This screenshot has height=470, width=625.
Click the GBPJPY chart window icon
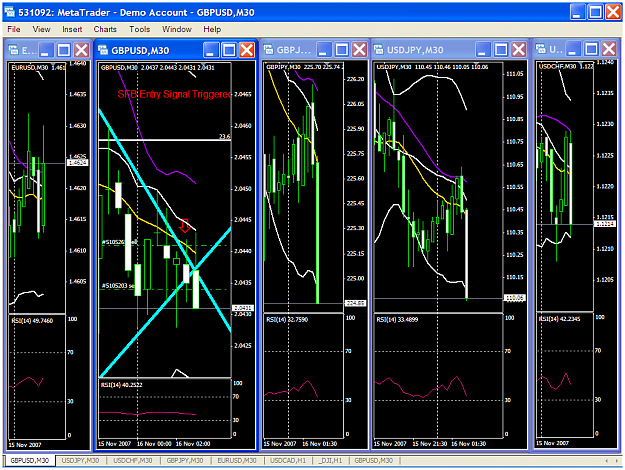(x=269, y=49)
